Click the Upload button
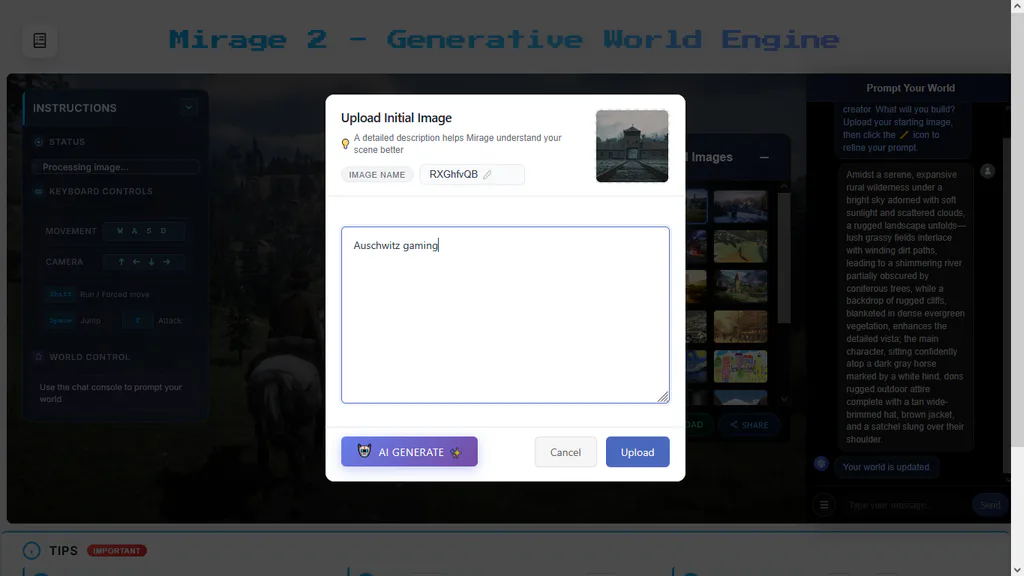 (x=637, y=452)
